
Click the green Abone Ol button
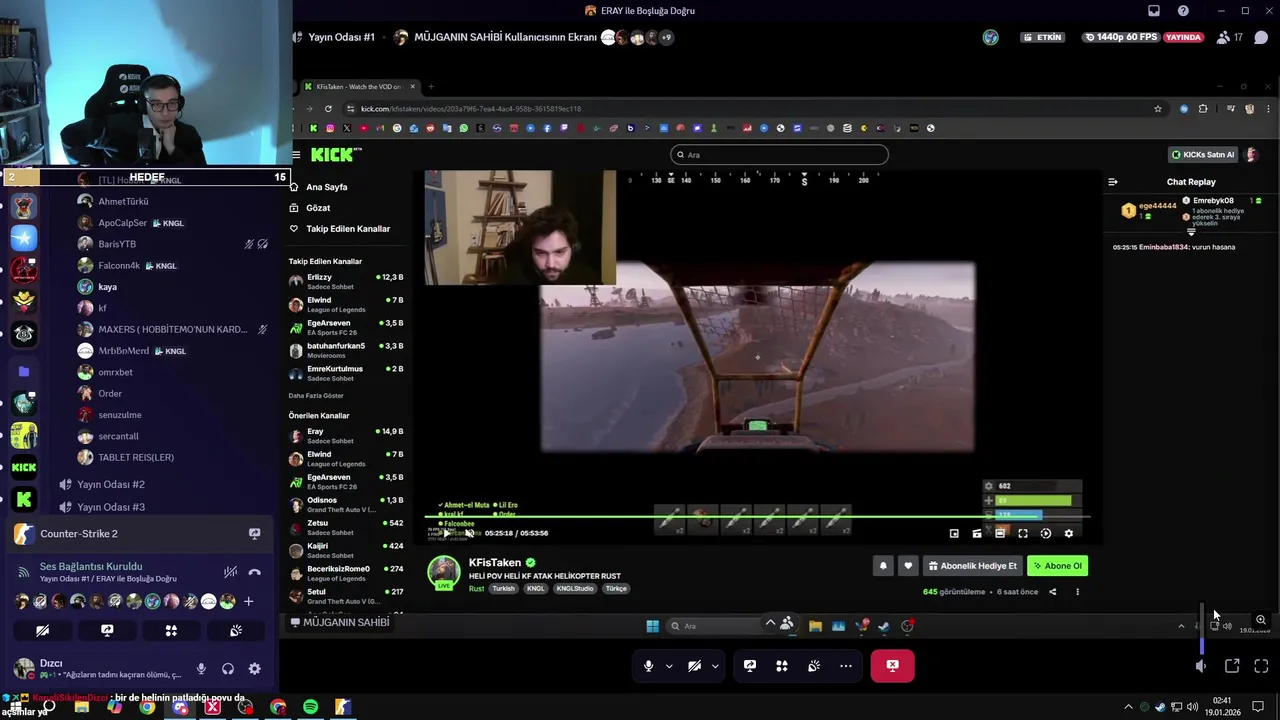tap(1058, 566)
